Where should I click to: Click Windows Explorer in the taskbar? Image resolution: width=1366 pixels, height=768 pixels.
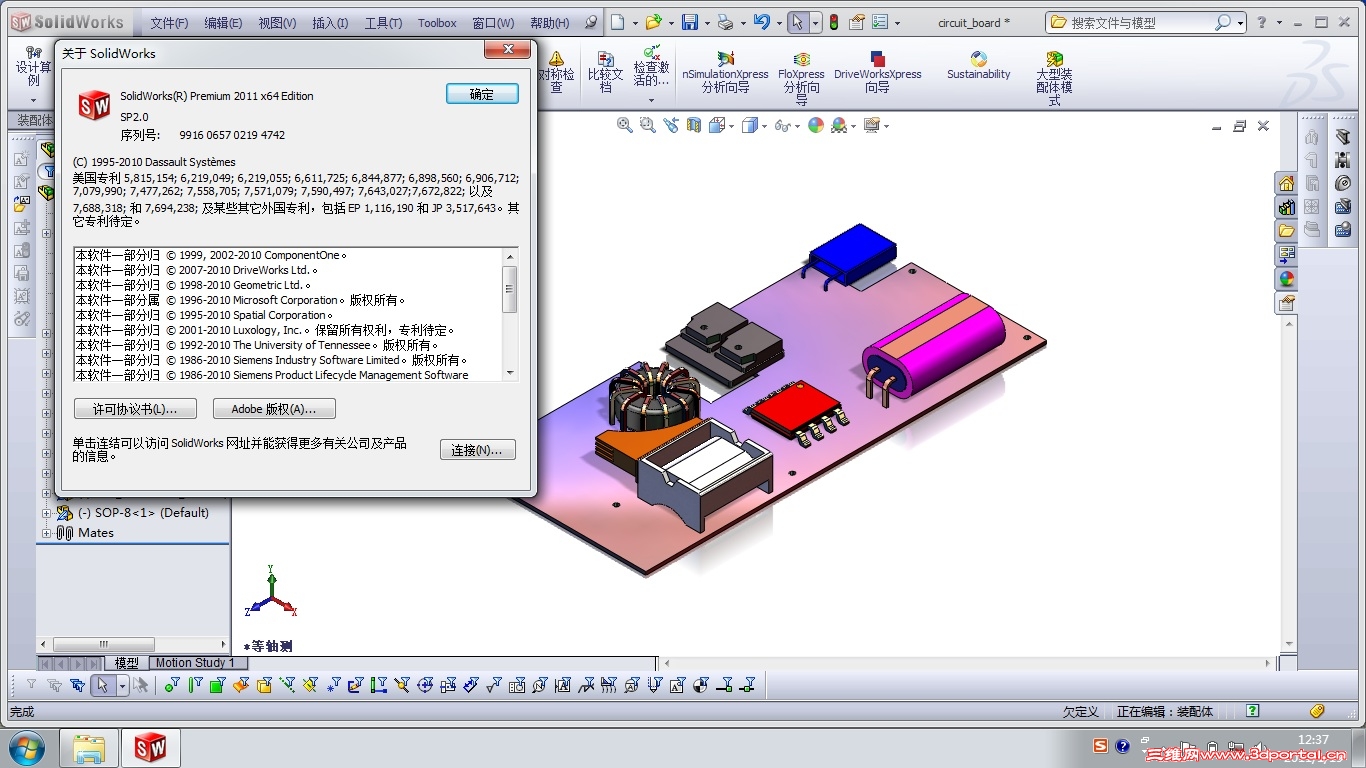(89, 748)
